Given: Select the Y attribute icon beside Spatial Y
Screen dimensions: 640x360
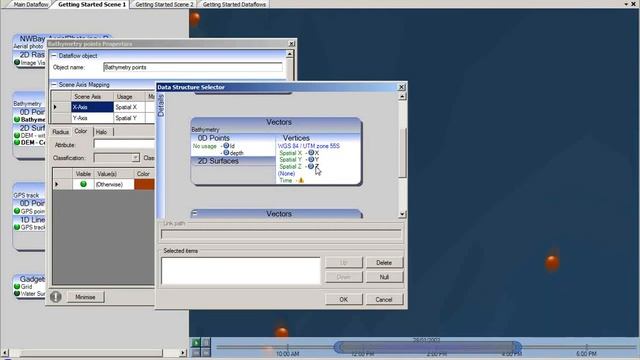Looking at the screenshot, I should click(311, 160).
